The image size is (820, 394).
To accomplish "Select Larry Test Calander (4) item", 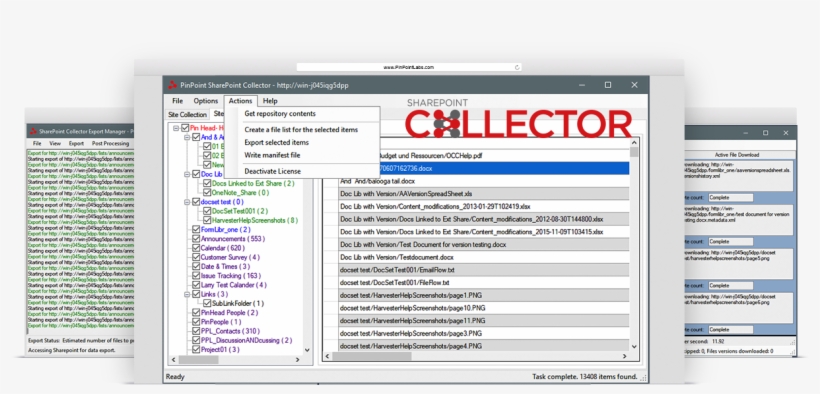I will [x=233, y=285].
